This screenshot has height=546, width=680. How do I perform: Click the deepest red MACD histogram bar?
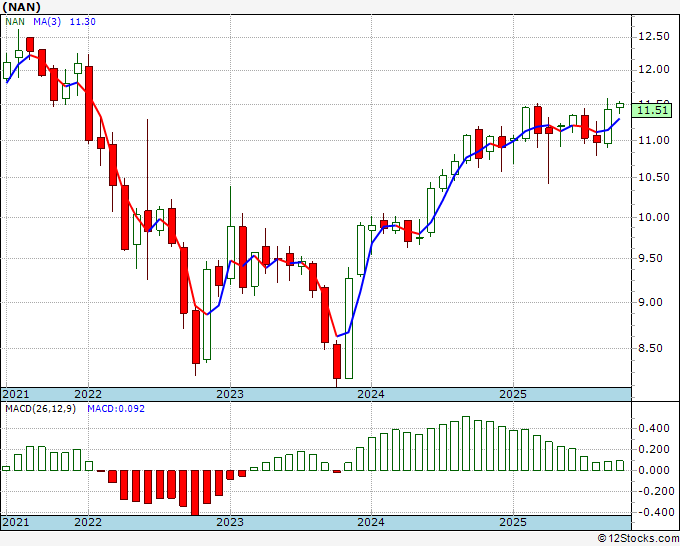[195, 493]
